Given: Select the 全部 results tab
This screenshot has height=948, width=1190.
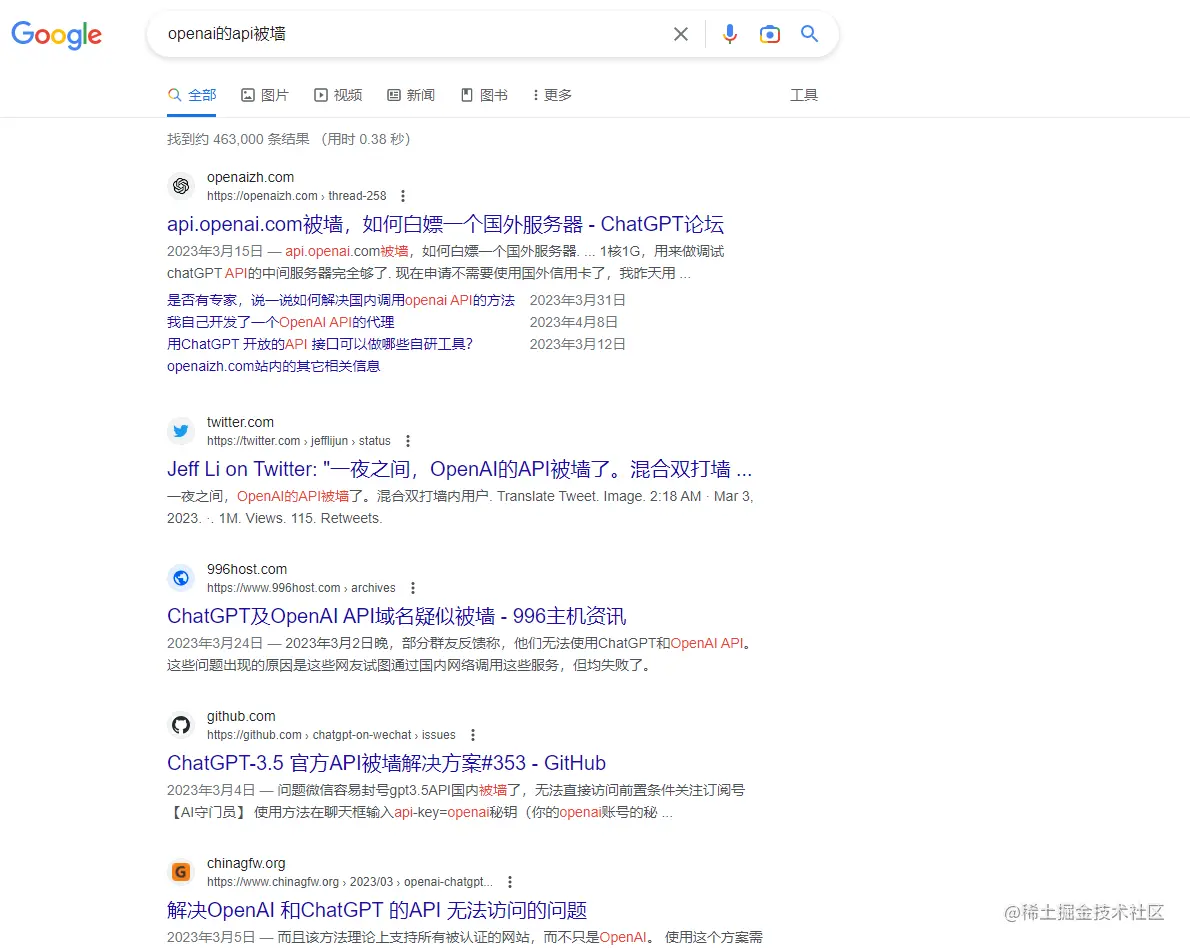Looking at the screenshot, I should [x=192, y=95].
